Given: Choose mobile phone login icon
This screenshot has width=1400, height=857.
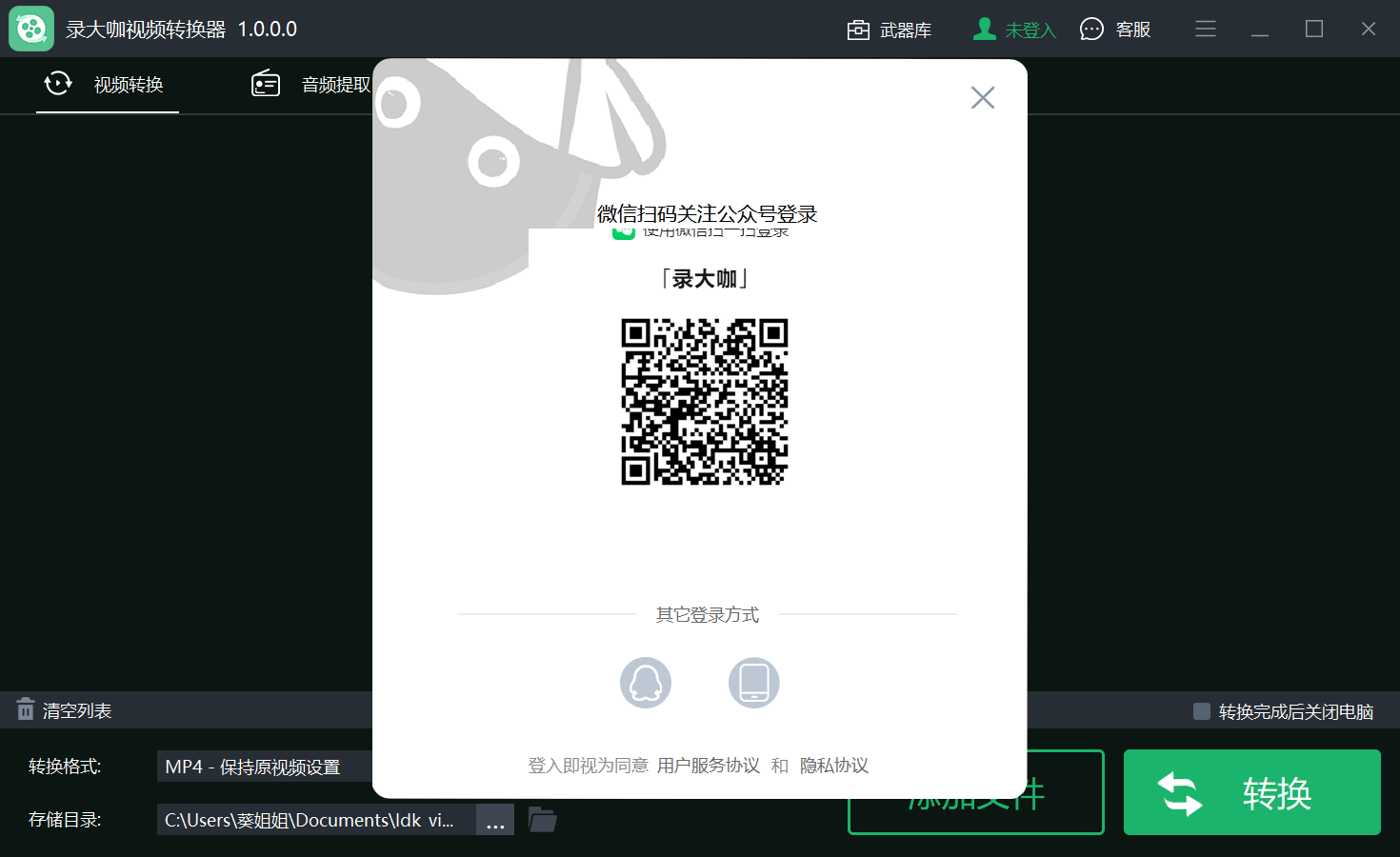Looking at the screenshot, I should click(754, 683).
